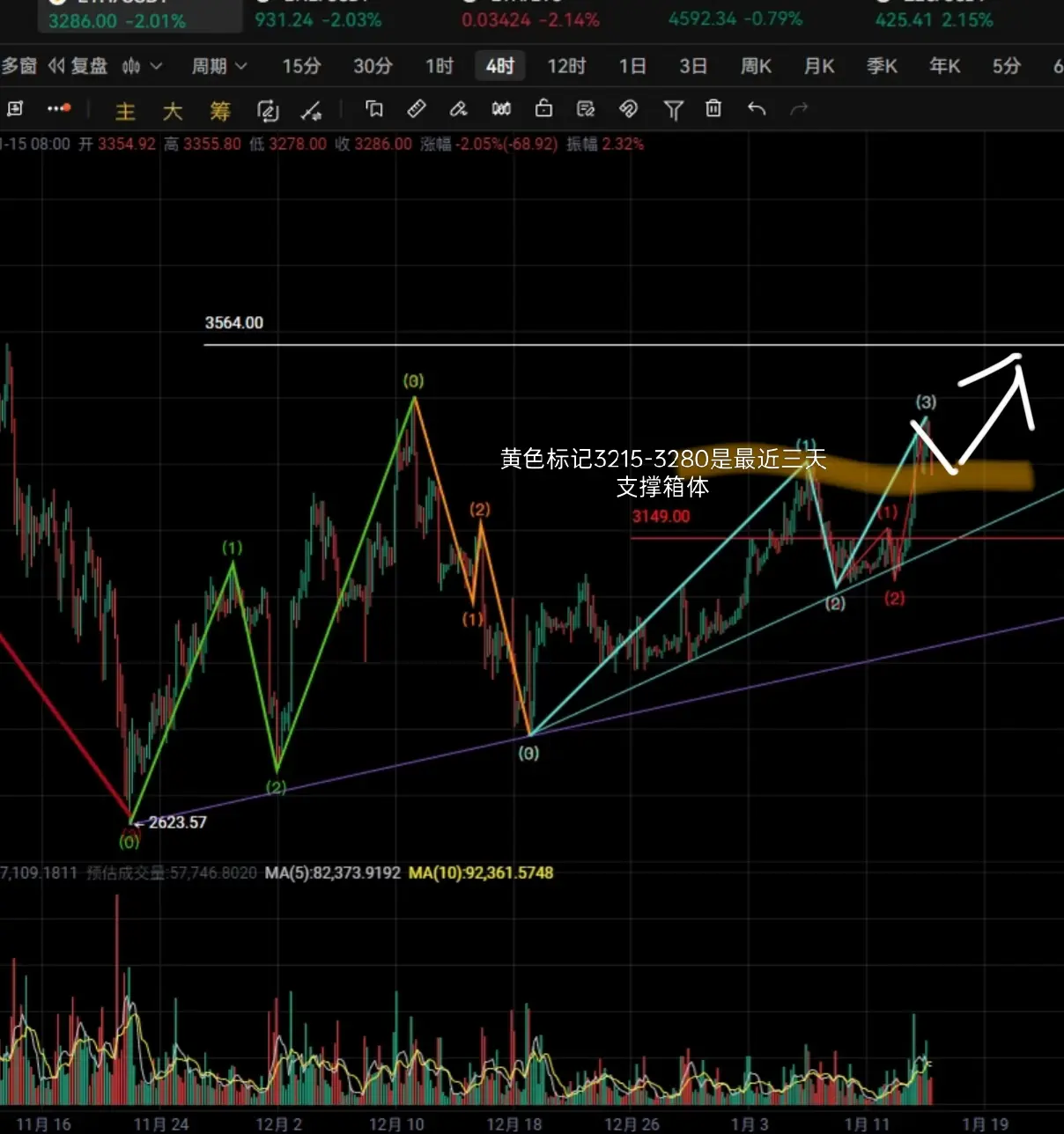Click the 振幅 2.32% amplitude value
The width and height of the screenshot is (1064, 1134).
point(605,144)
